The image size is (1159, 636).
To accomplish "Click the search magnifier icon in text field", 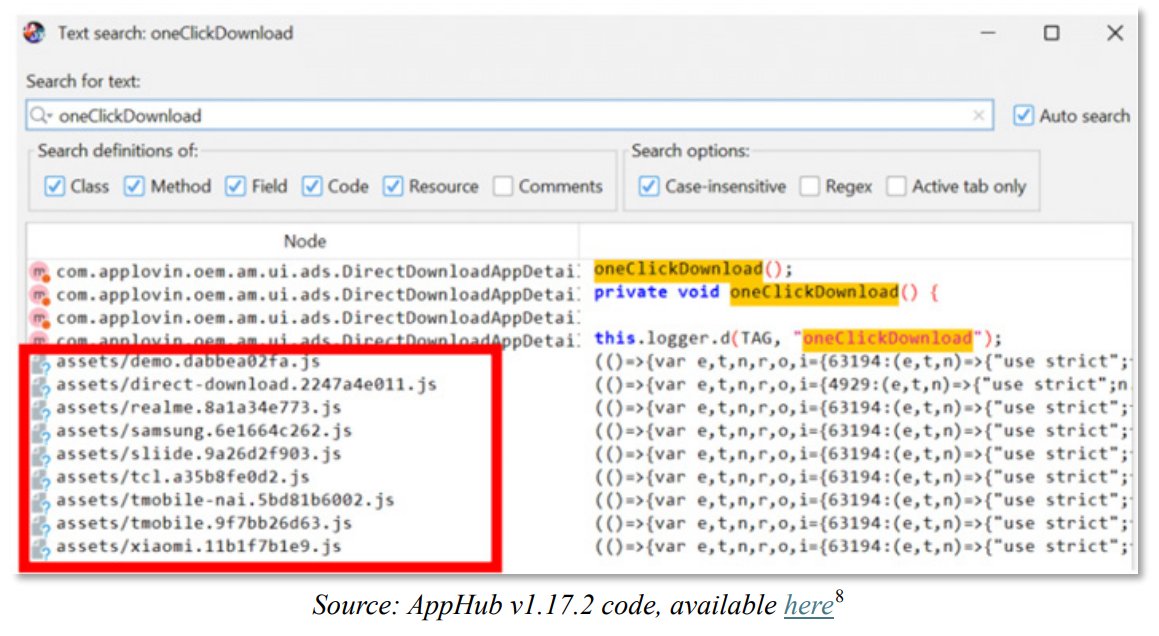I will 40,116.
